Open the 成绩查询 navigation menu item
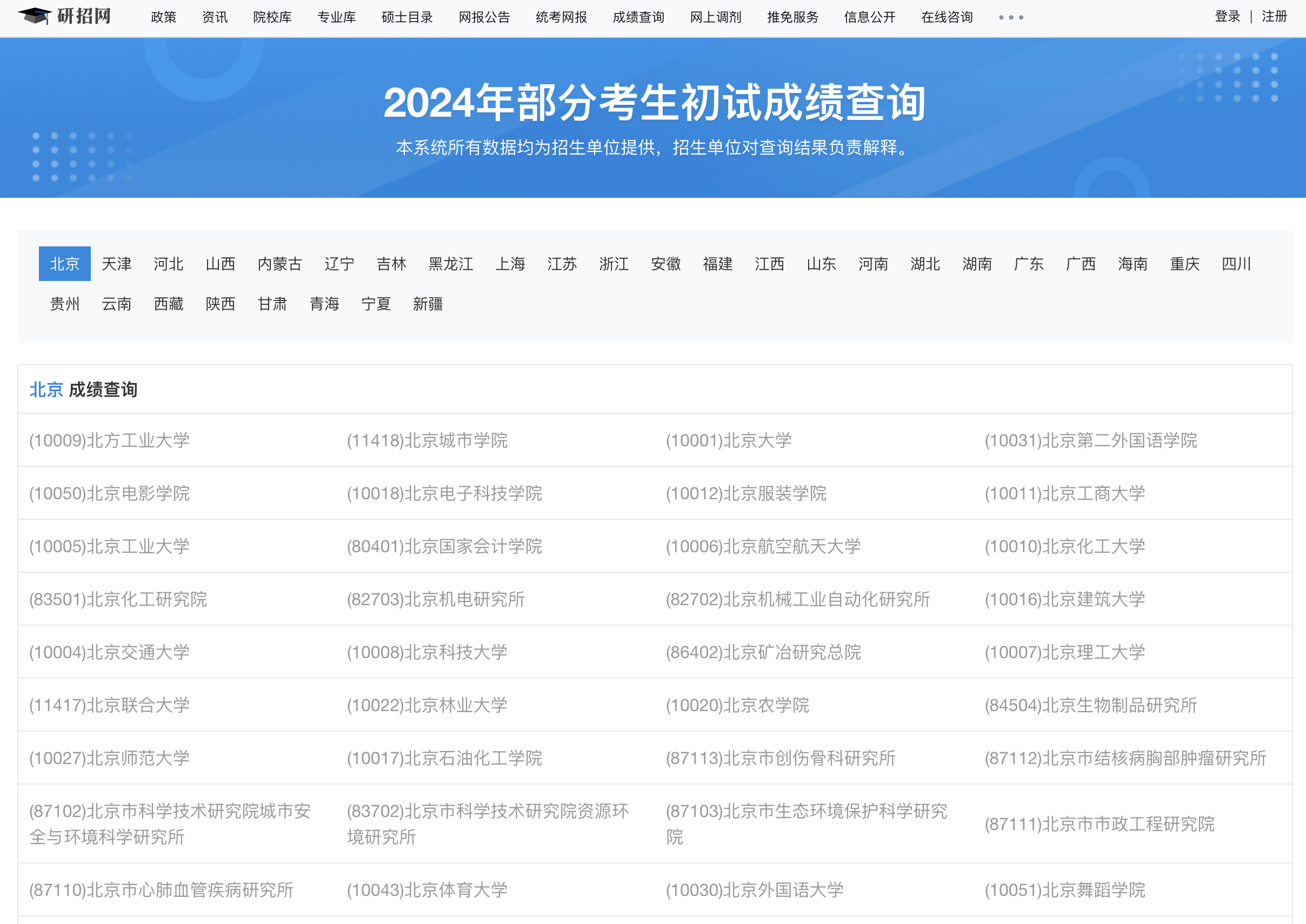 coord(638,17)
